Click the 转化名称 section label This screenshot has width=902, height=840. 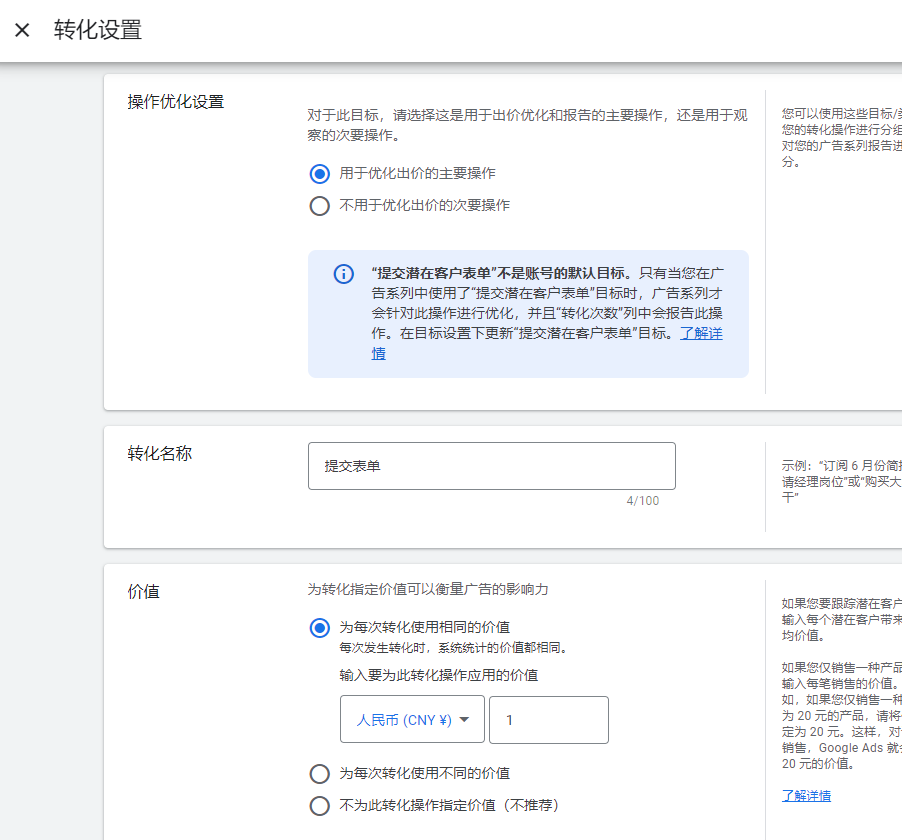(160, 454)
